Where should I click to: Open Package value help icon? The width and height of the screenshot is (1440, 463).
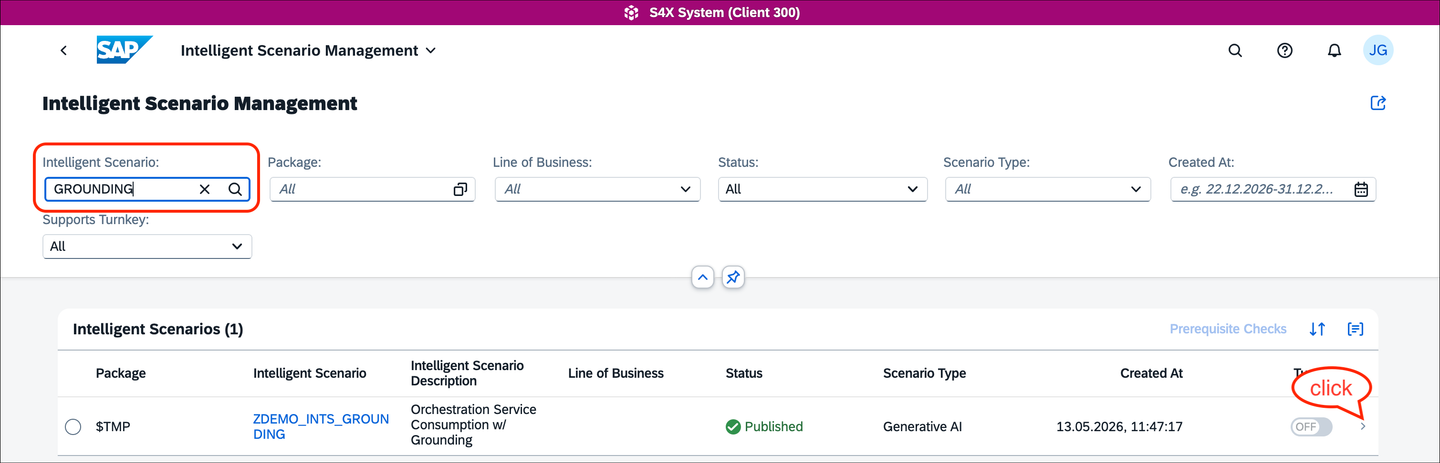460,189
